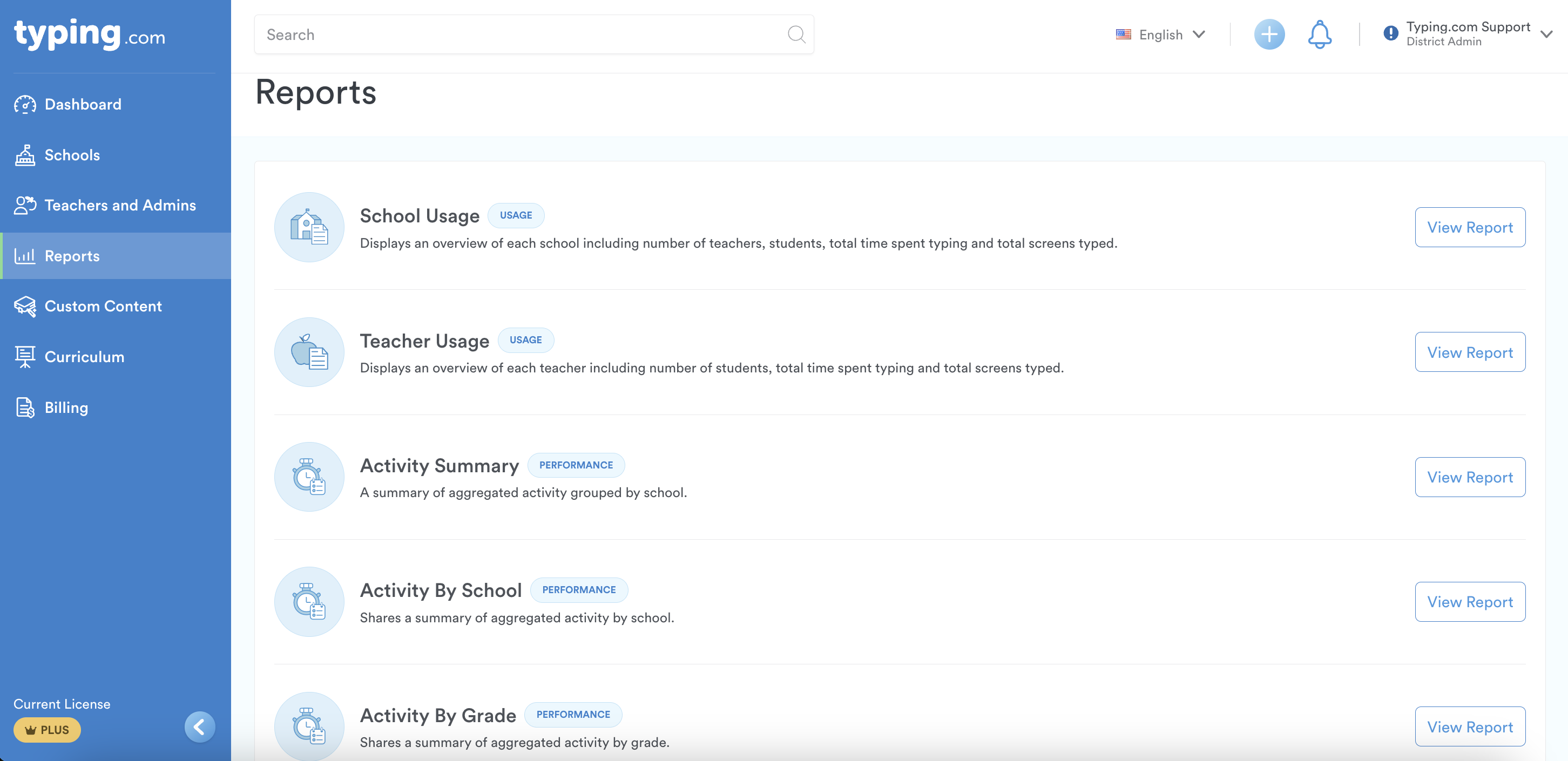Click the Teacher Usage apple icon
1568x761 pixels.
pyautogui.click(x=309, y=352)
